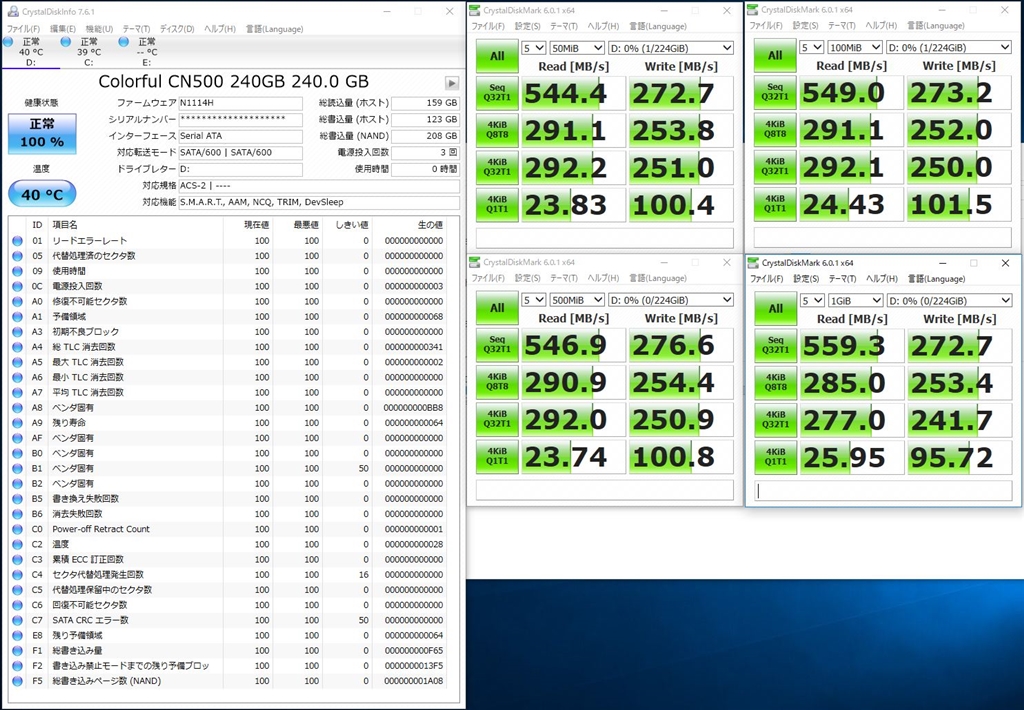Image resolution: width=1024 pixels, height=710 pixels.
Task: Click the 40 °C temperature indicator
Action: point(42,194)
